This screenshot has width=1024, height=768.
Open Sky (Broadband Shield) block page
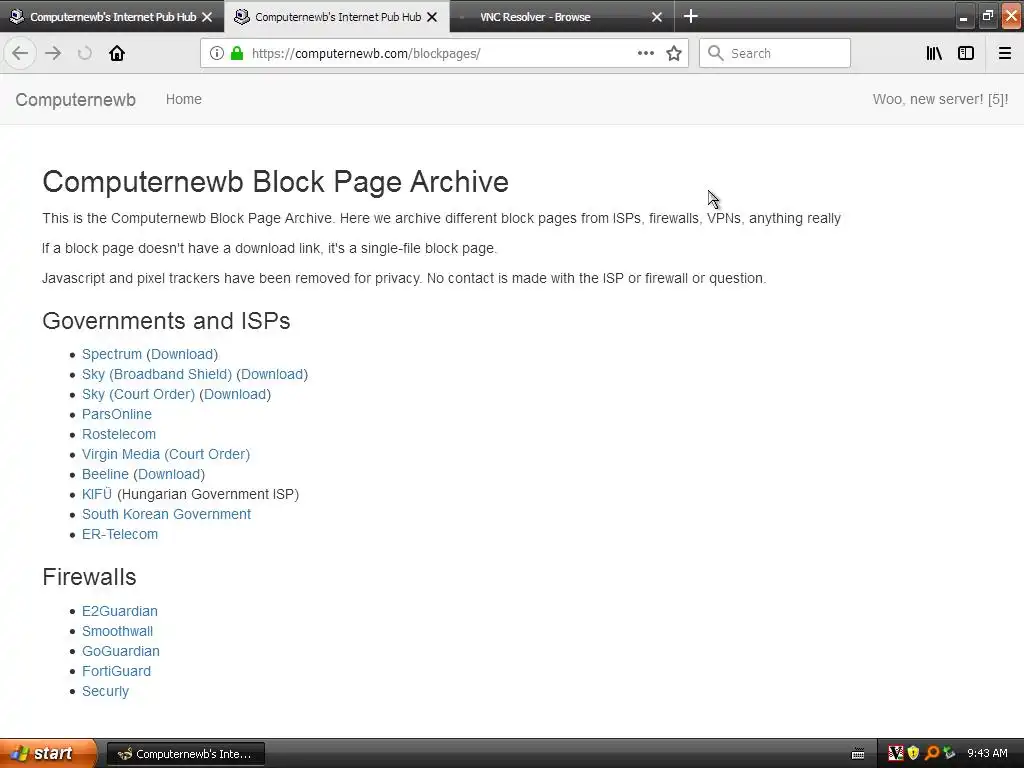click(157, 374)
